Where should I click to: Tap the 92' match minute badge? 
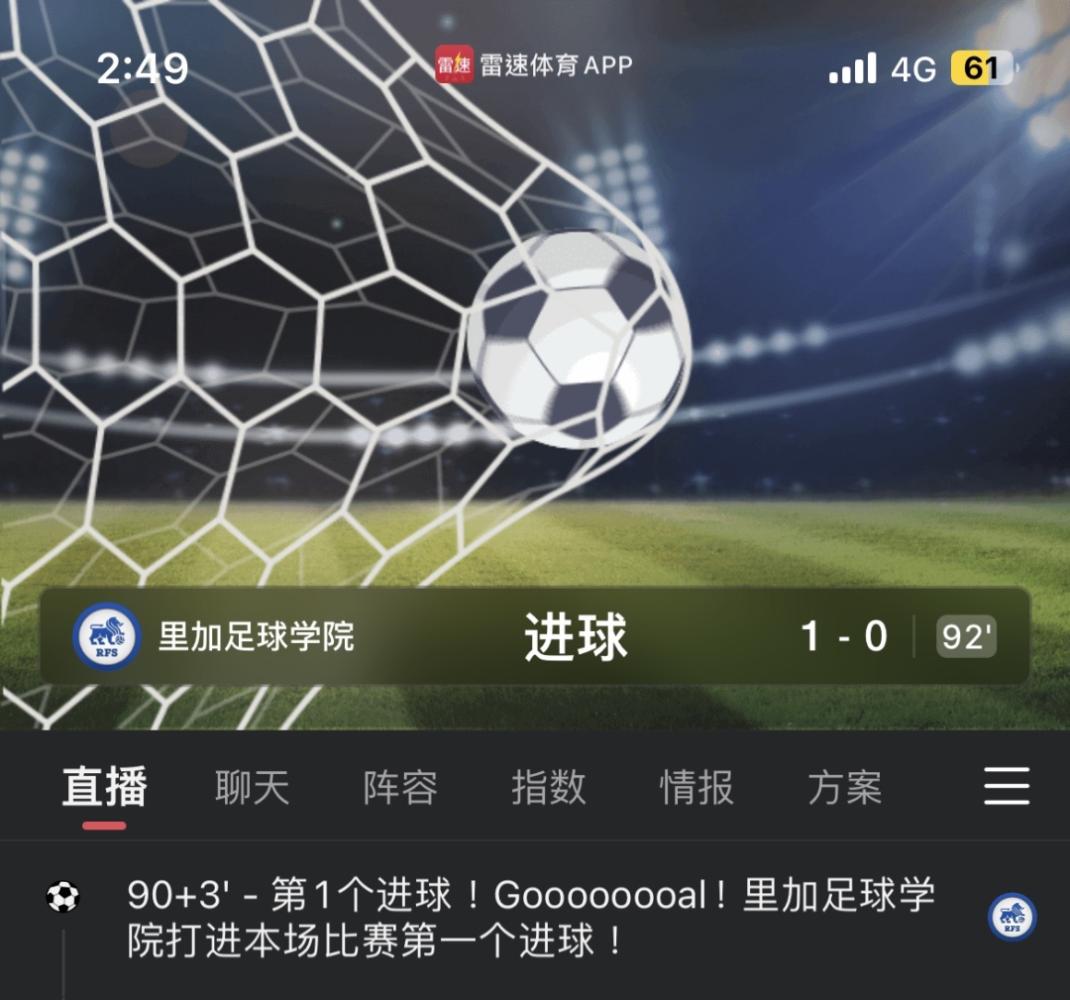[x=966, y=637]
